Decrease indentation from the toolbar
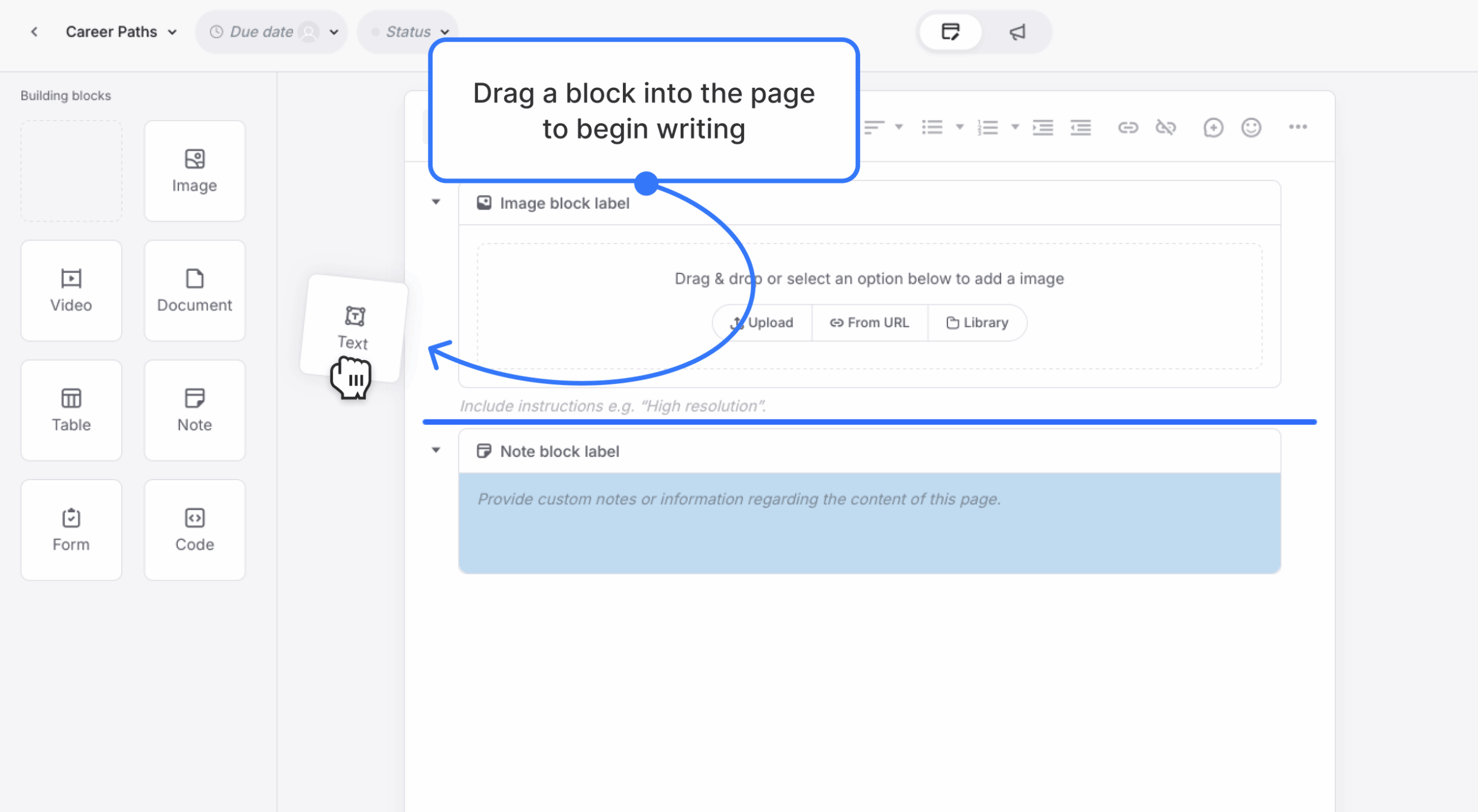The height and width of the screenshot is (812, 1478). pyautogui.click(x=1081, y=128)
